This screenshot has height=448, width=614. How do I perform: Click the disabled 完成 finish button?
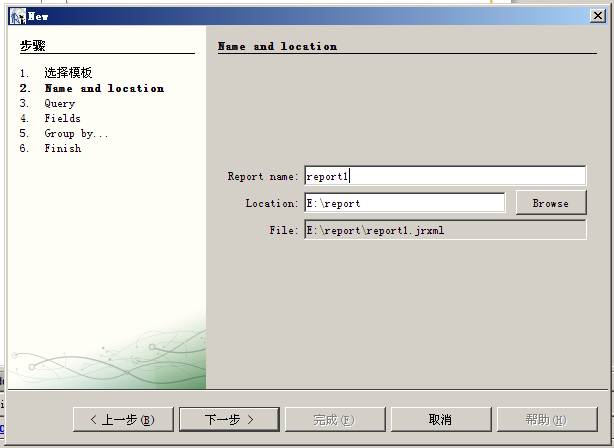[x=335, y=419]
